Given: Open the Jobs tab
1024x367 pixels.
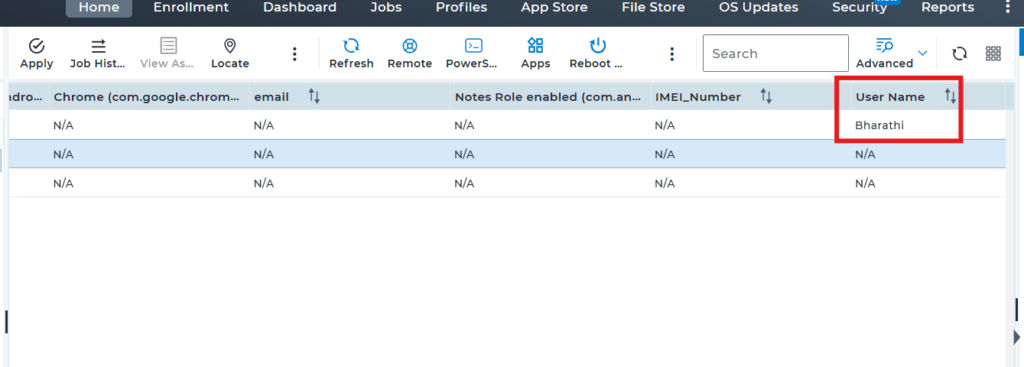Looking at the screenshot, I should (x=386, y=8).
